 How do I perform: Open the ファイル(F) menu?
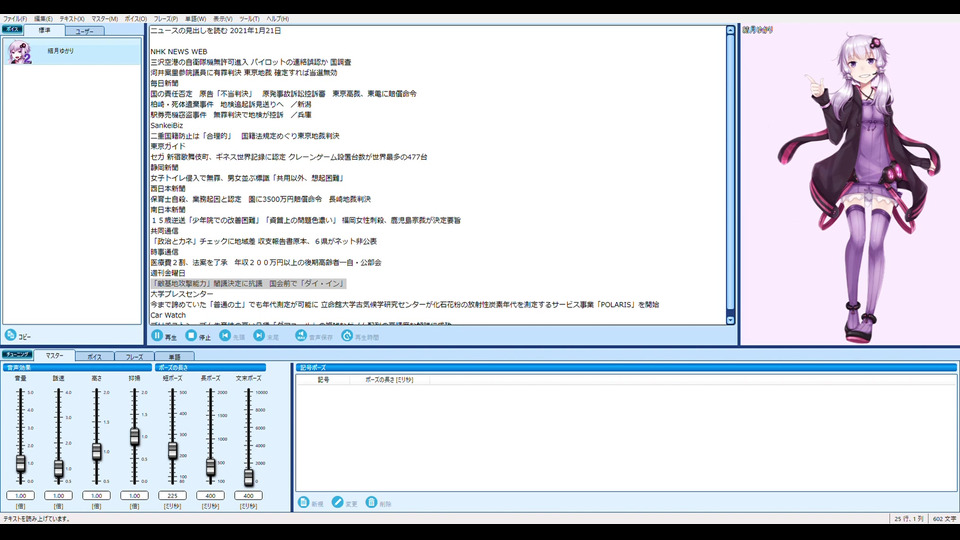click(x=15, y=19)
